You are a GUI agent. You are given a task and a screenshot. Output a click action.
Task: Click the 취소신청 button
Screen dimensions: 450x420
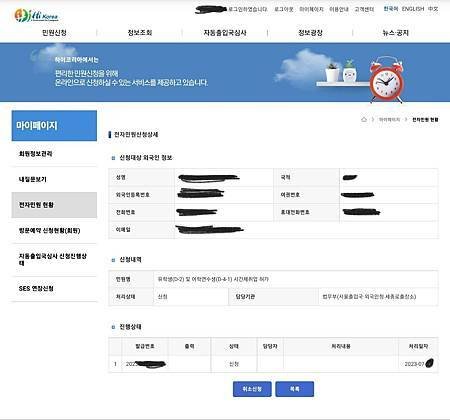[252, 389]
